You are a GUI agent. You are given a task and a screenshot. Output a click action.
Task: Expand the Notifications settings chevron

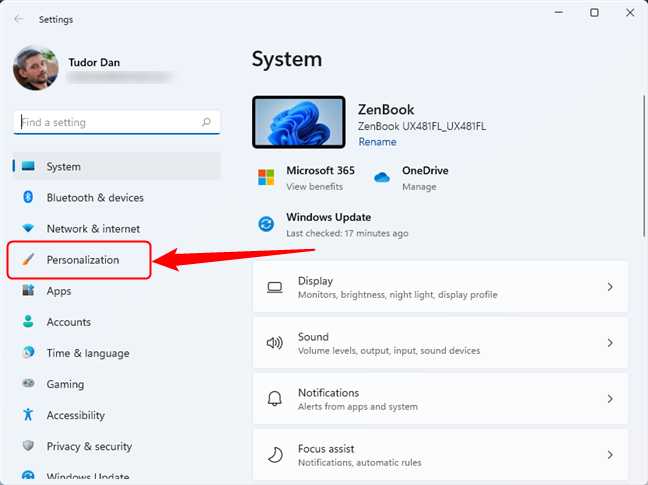coord(610,399)
